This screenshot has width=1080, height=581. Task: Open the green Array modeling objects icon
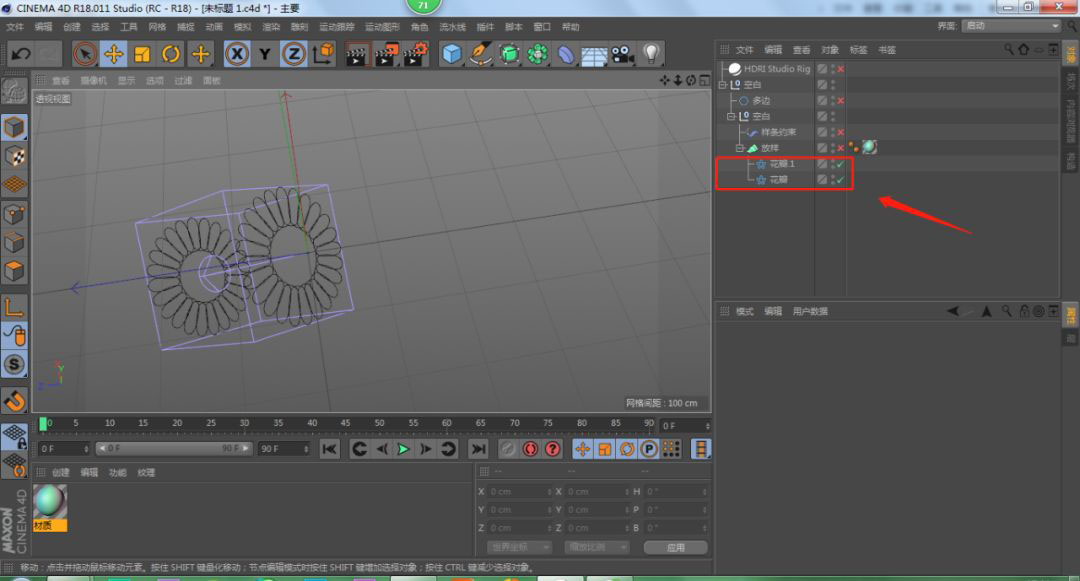pyautogui.click(x=537, y=54)
